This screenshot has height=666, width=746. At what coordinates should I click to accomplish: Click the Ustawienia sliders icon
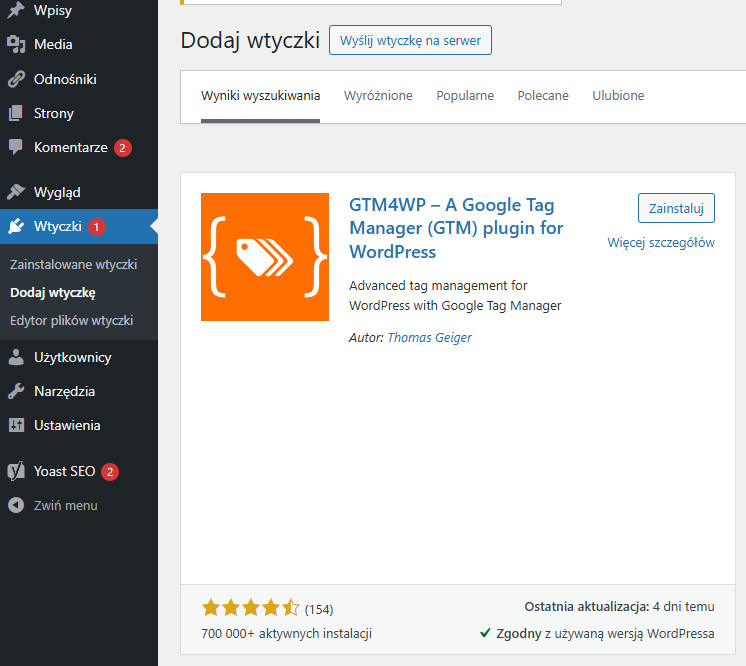click(x=16, y=425)
